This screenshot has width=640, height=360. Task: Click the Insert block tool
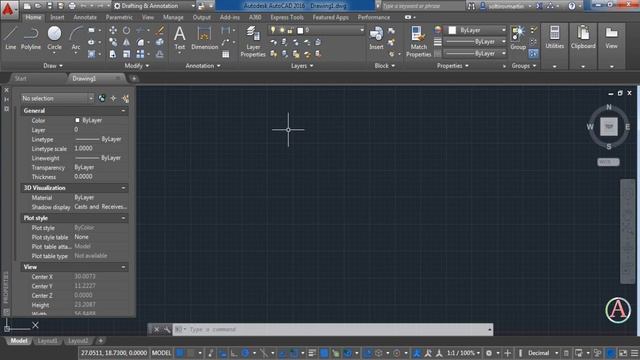[376, 38]
